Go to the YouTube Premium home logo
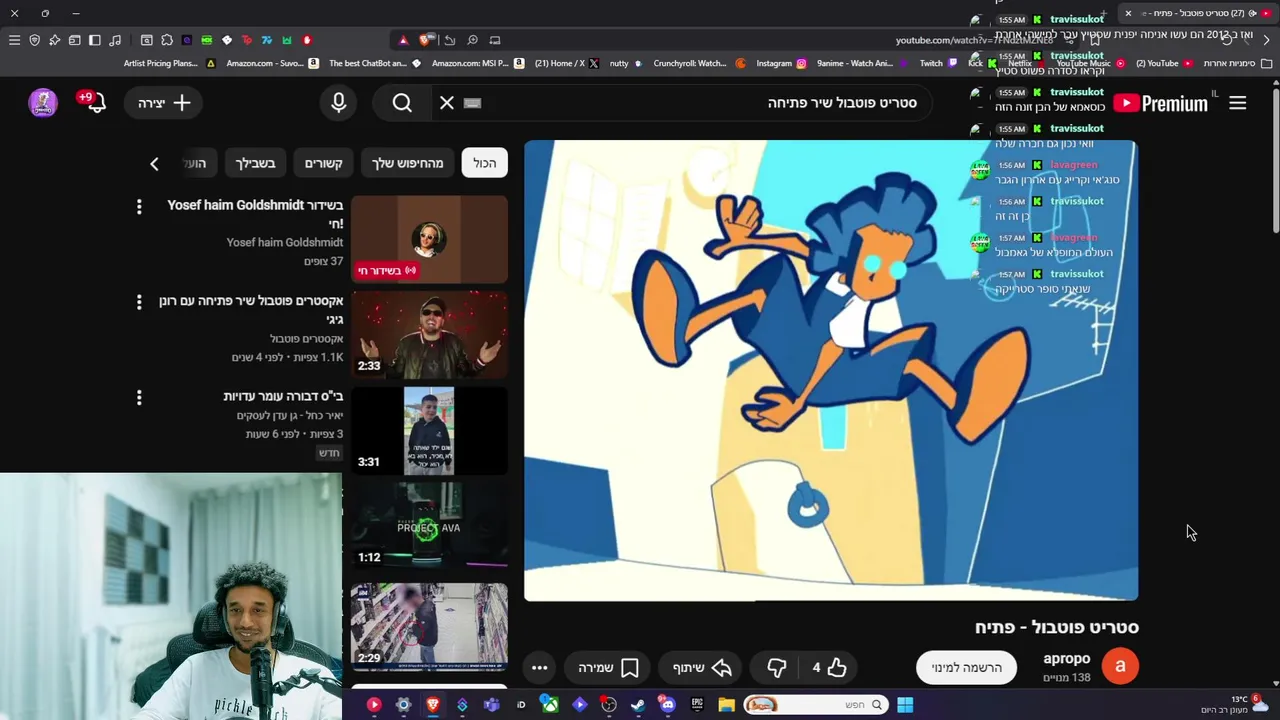This screenshot has width=1280, height=720. 1160,103
